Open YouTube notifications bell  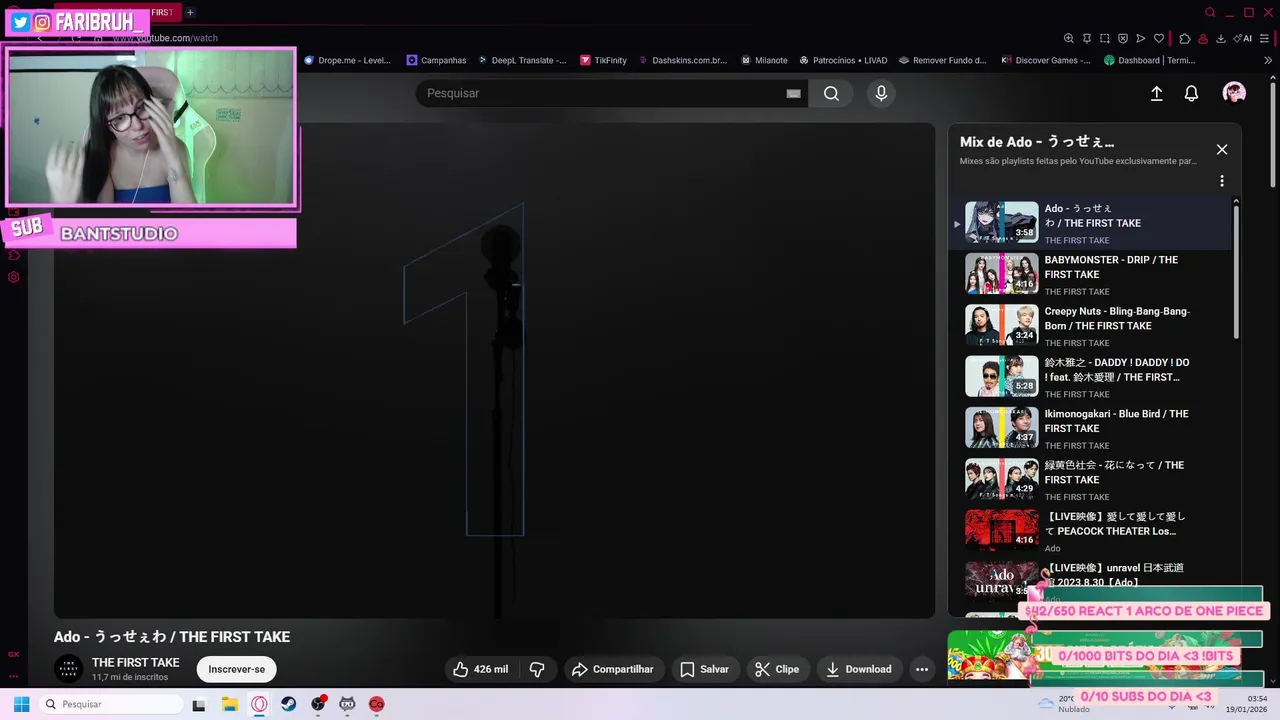click(x=1191, y=93)
